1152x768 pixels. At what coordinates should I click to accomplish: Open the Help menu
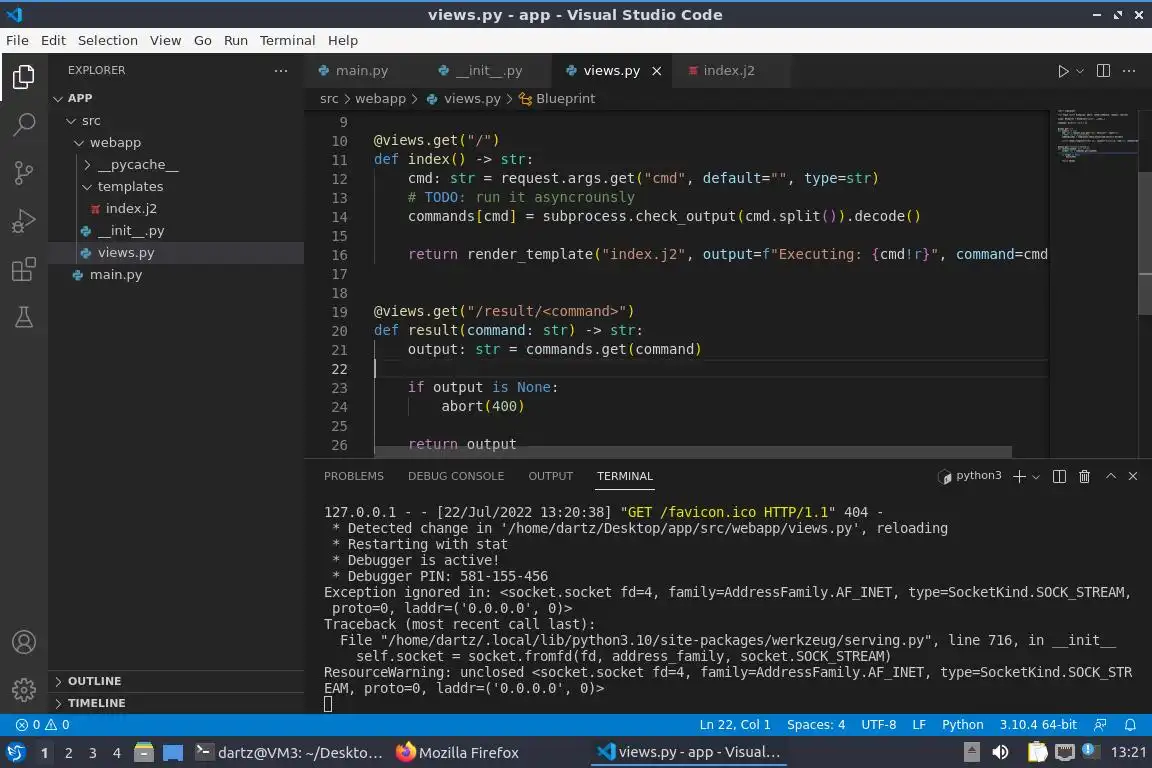click(x=342, y=40)
